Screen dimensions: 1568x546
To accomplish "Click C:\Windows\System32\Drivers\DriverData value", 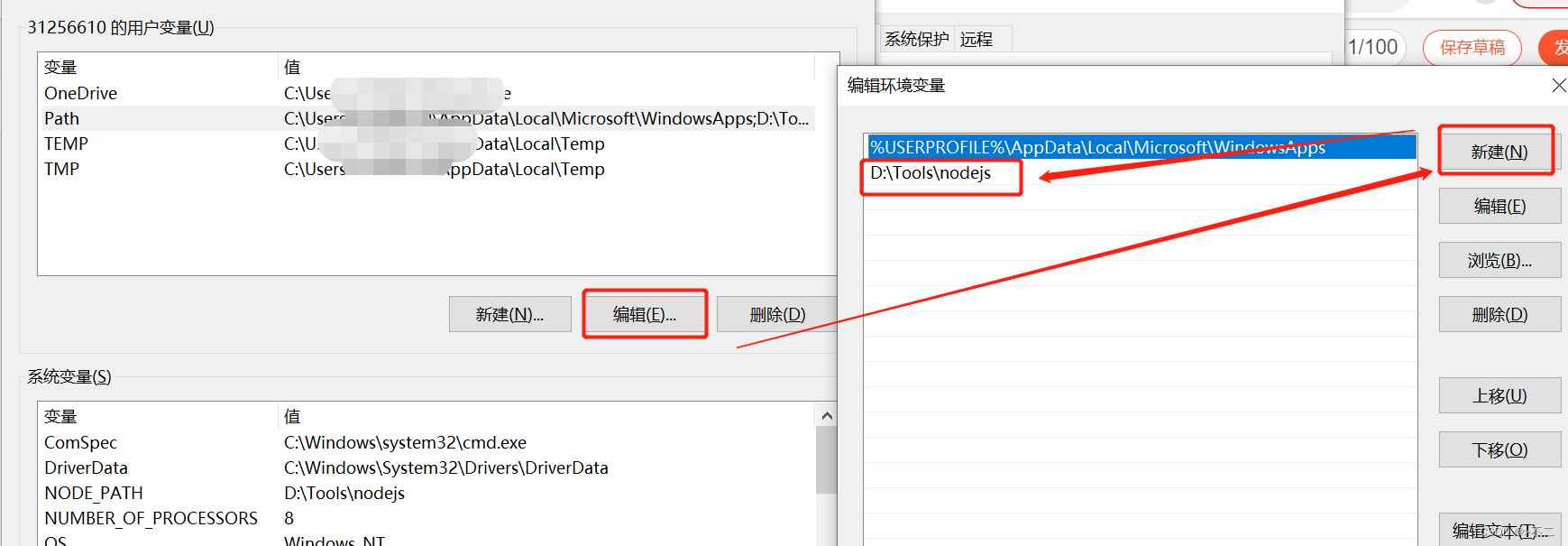I will (x=446, y=467).
